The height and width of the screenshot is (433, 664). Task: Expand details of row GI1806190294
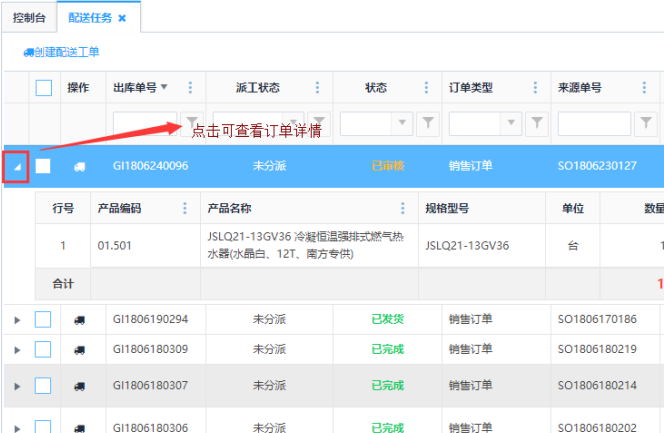(16, 320)
